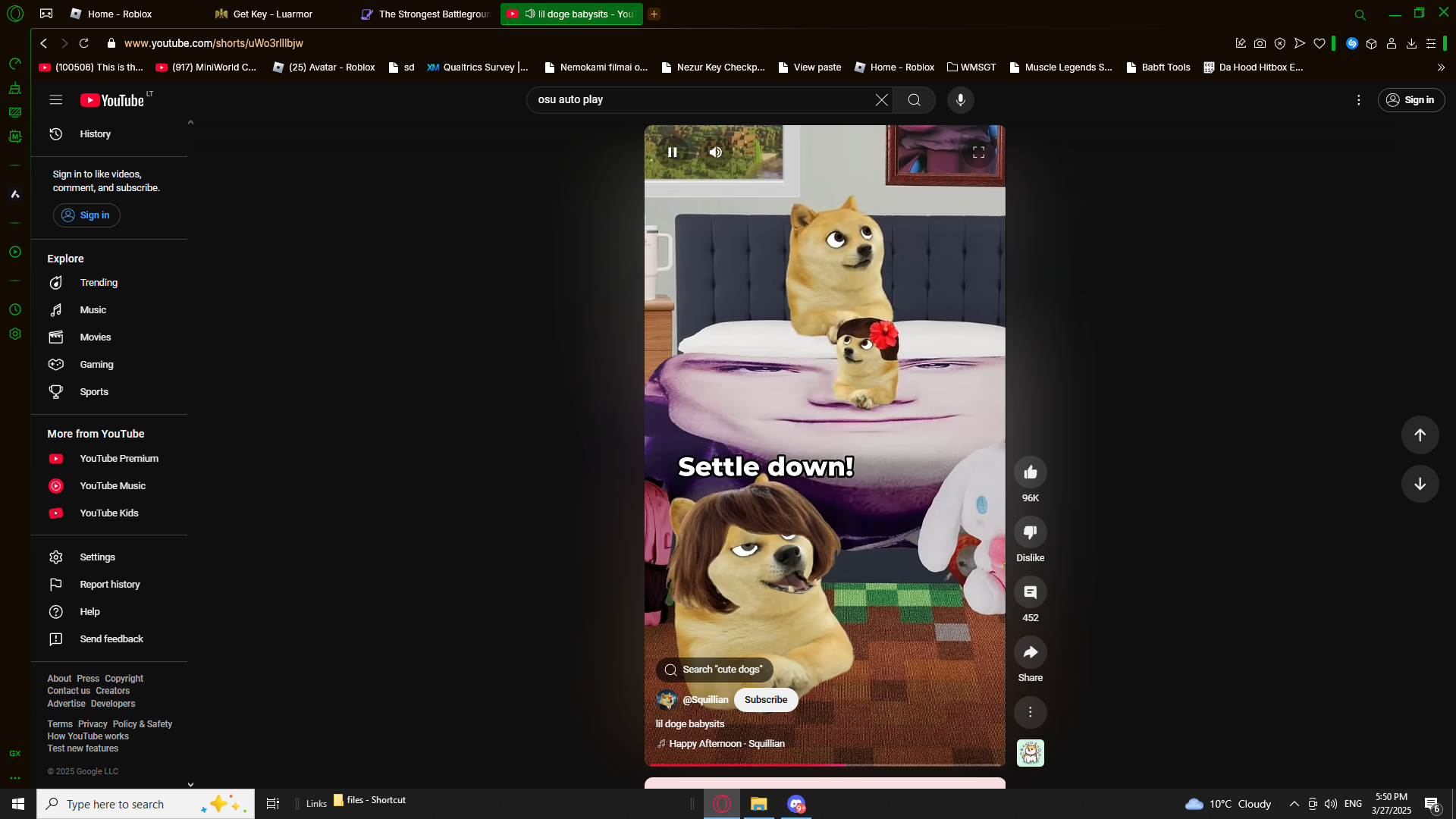
Task: Reload the current page
Action: tap(84, 44)
